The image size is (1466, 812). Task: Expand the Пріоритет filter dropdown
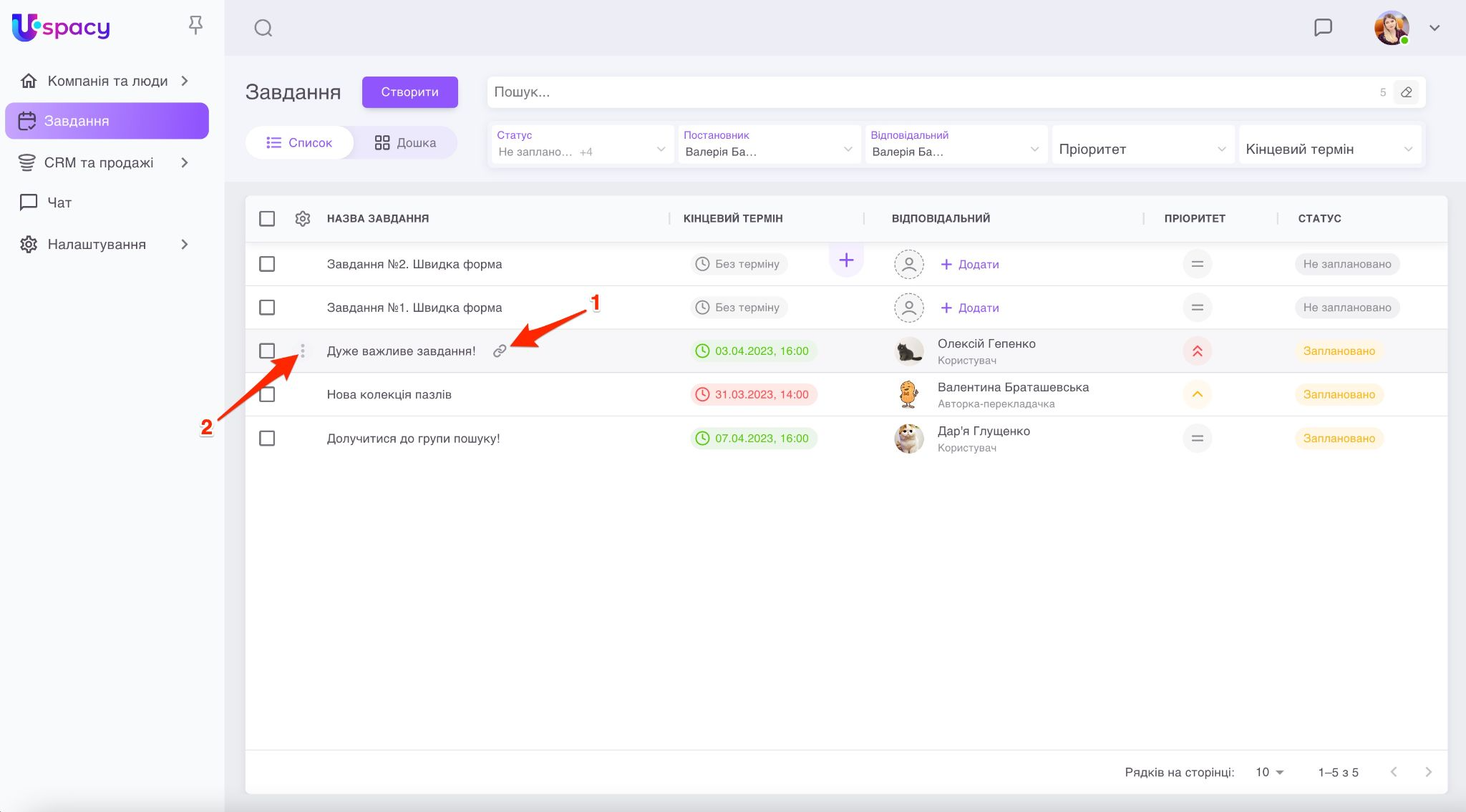1142,149
